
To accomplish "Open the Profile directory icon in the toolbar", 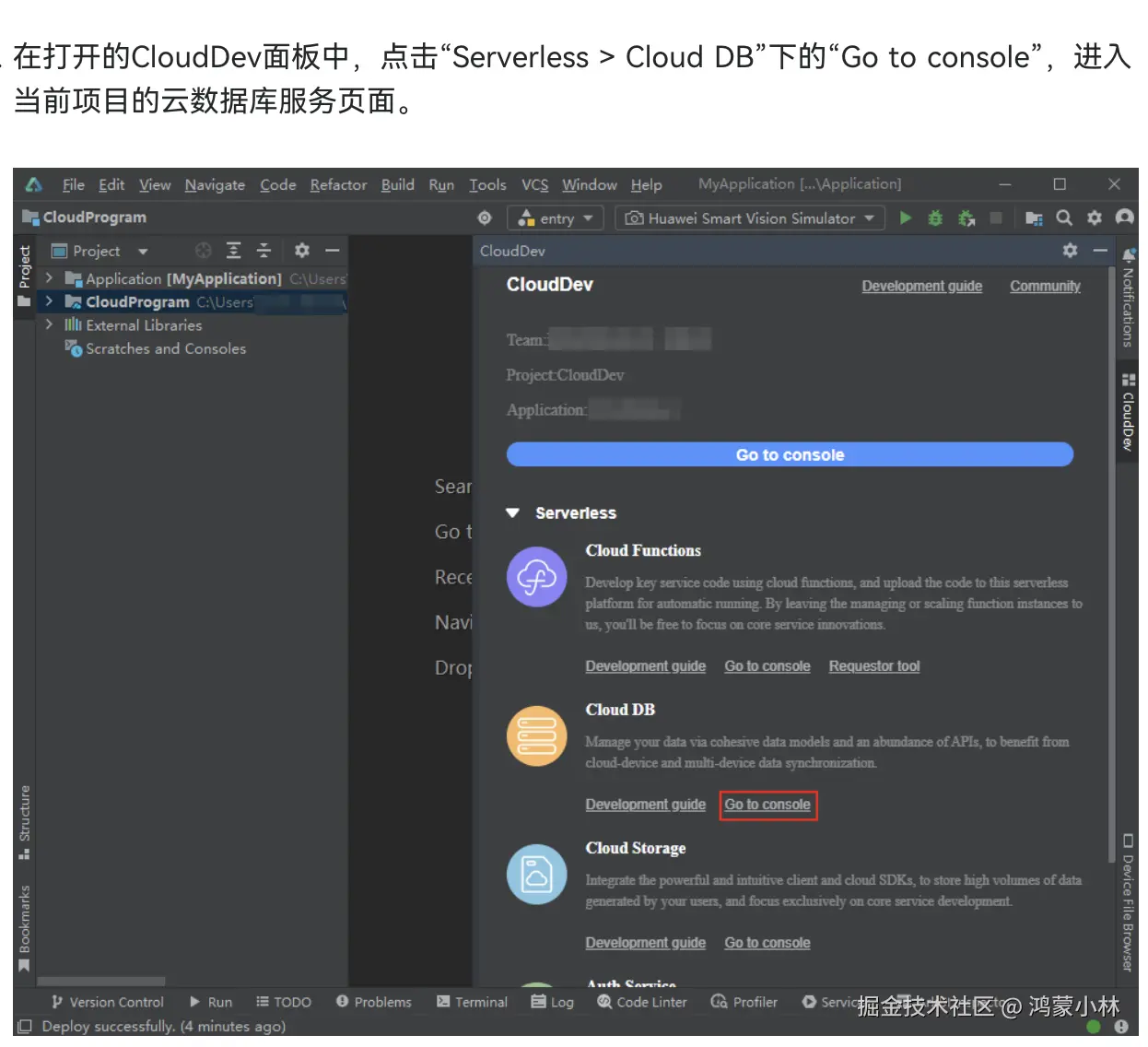I will click(x=1033, y=218).
